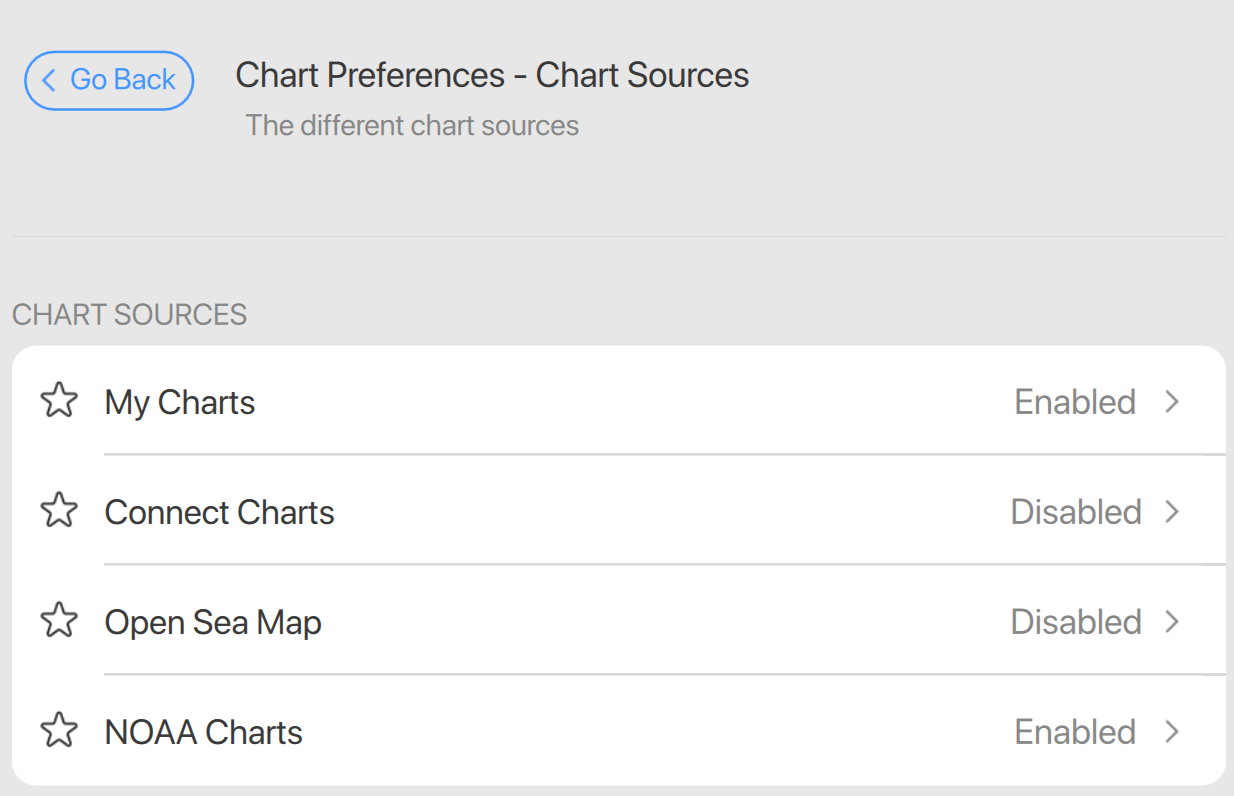The width and height of the screenshot is (1234, 796).
Task: Select the NOAA Charts label
Action: pos(203,732)
